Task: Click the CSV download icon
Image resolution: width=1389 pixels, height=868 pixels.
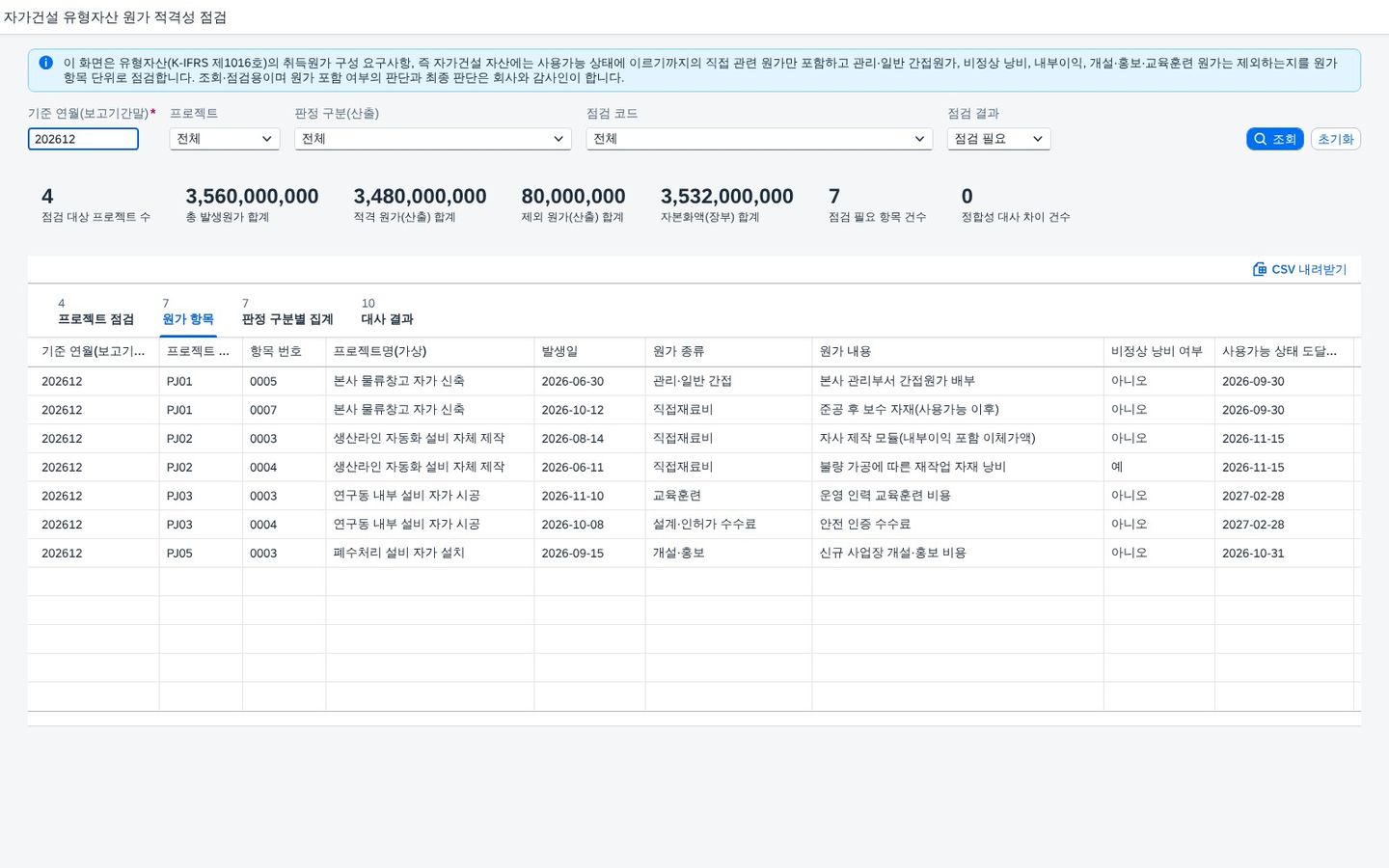Action: 1260,269
